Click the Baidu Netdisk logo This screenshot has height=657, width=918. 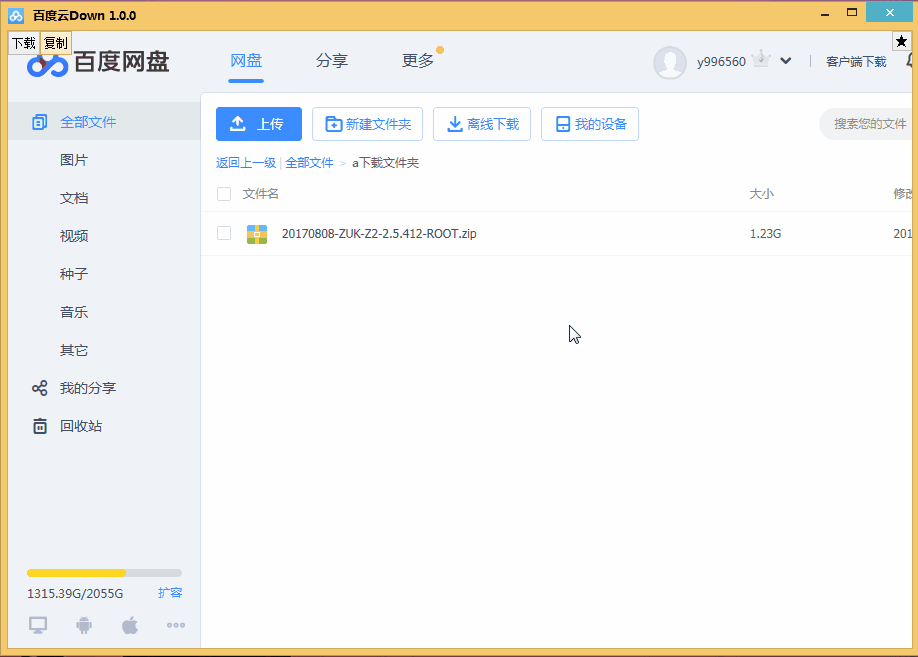coord(98,63)
